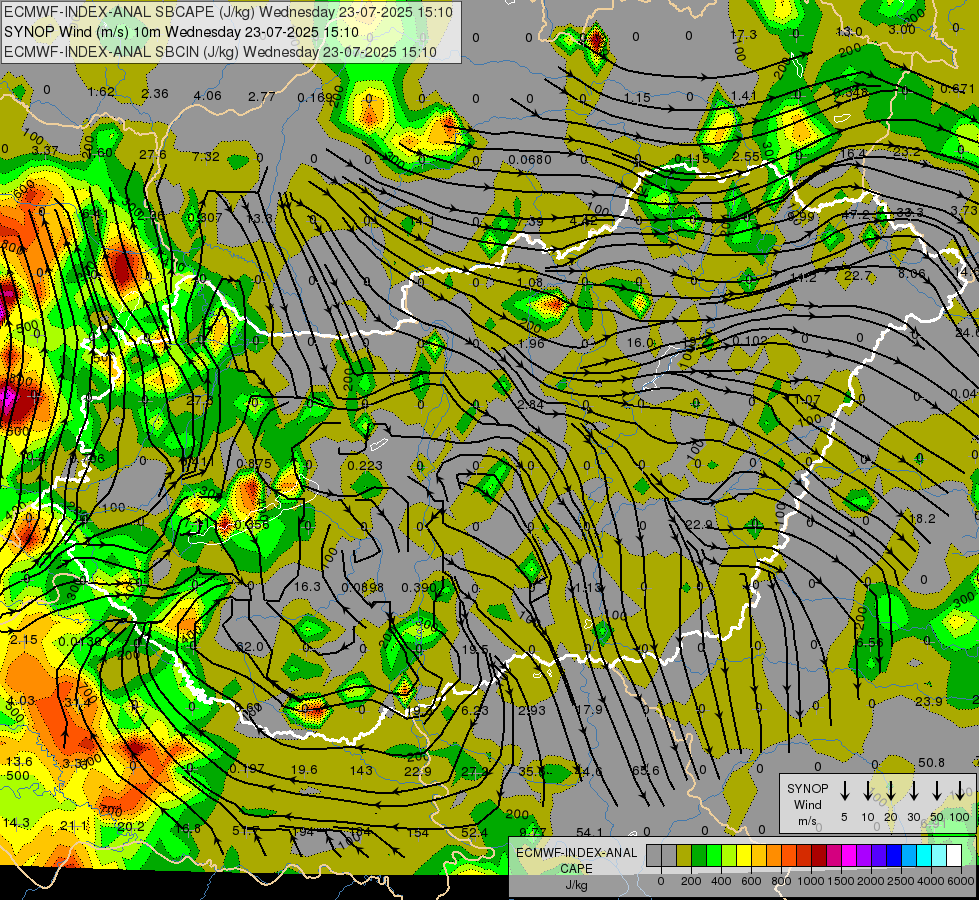979x900 pixels.
Task: Click the 47.2 value on the map
Action: point(856,215)
